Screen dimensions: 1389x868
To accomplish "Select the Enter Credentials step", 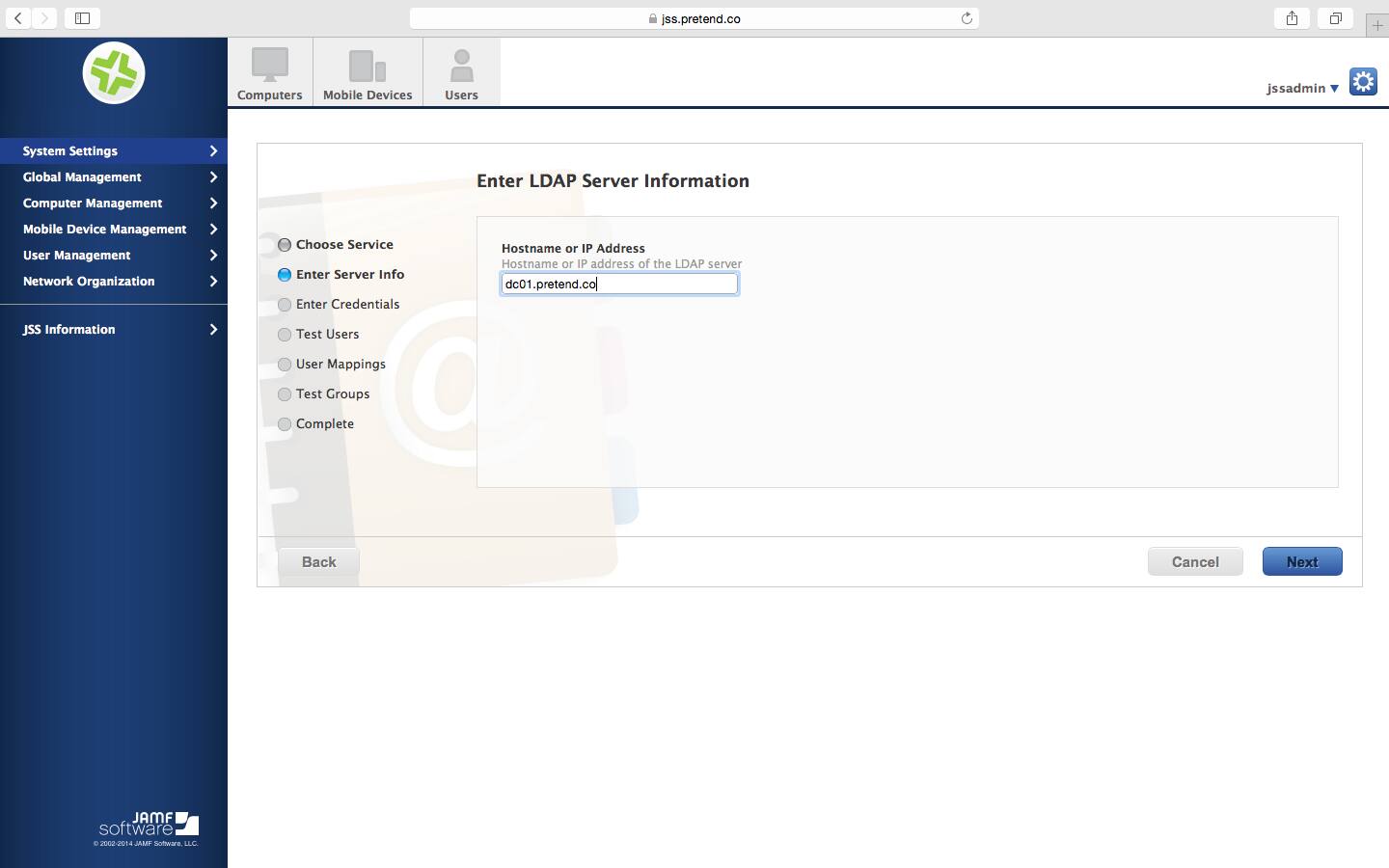I will tap(339, 305).
